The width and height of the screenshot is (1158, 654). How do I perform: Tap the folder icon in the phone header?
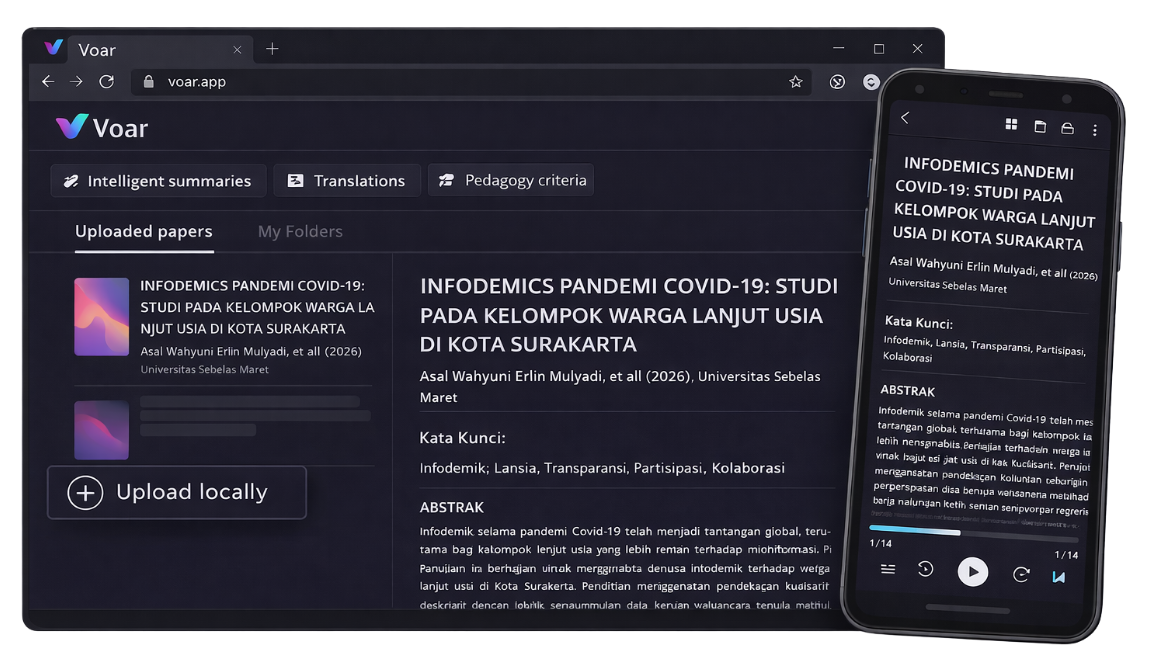coord(1040,127)
